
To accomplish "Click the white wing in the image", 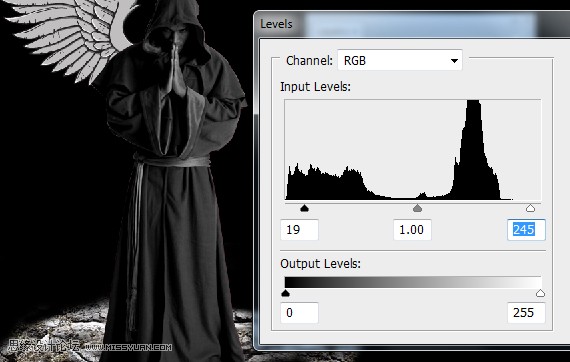I will 73,36.
